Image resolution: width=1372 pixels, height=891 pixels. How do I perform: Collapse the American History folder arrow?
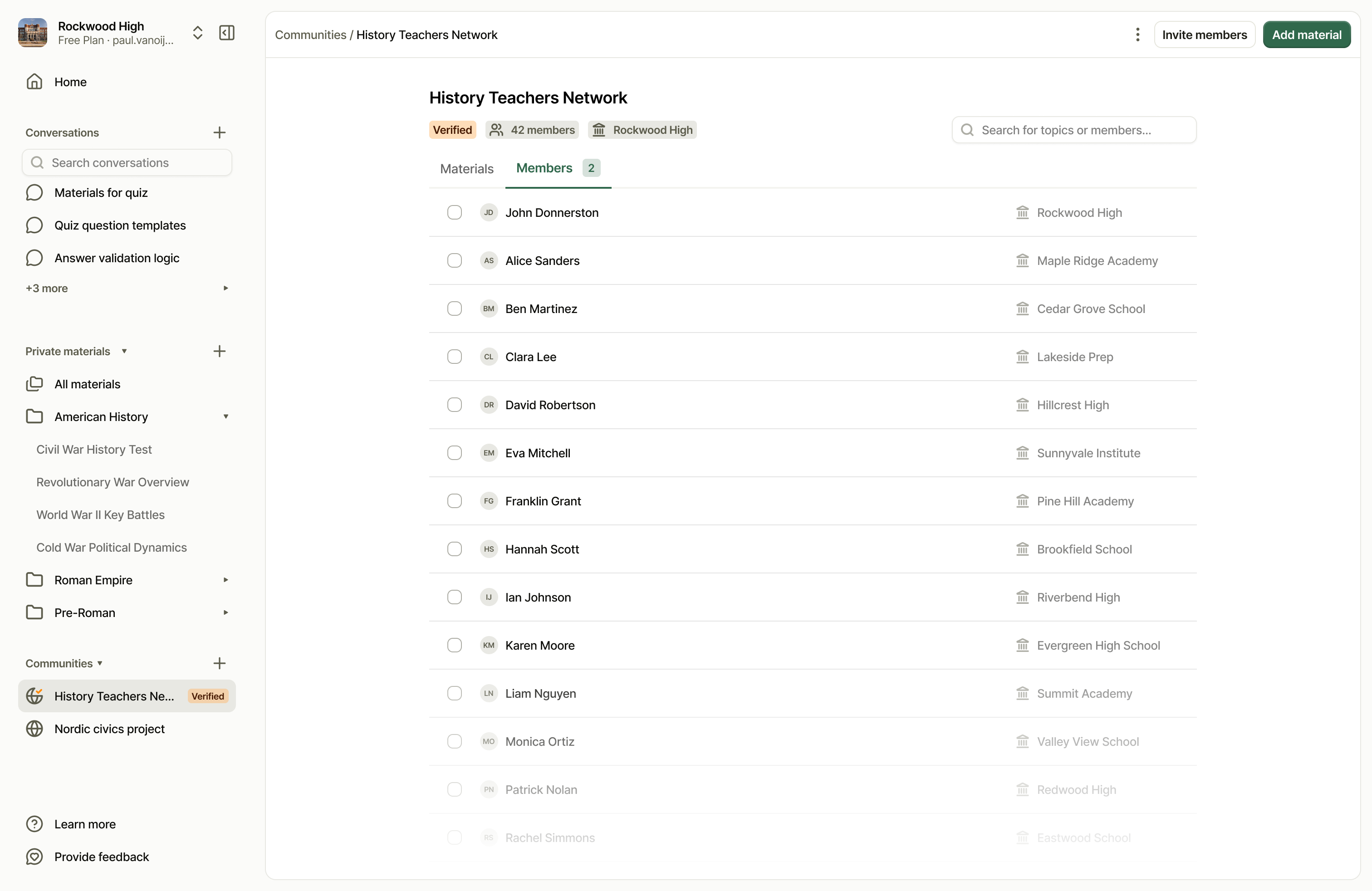pos(226,416)
